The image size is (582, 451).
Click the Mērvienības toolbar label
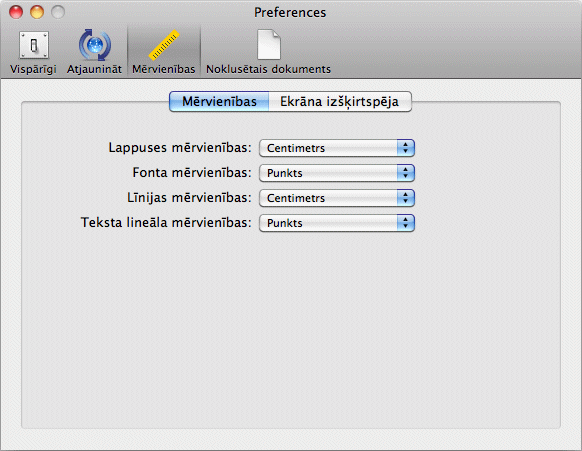click(x=164, y=69)
